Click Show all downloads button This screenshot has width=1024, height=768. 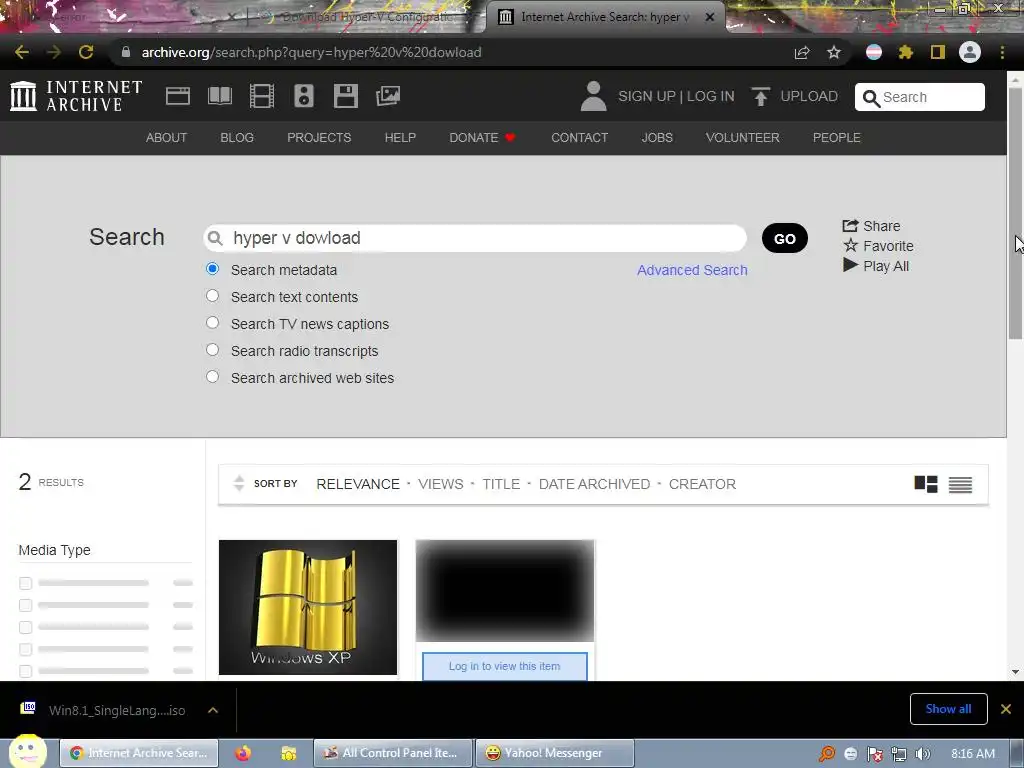[x=948, y=709]
